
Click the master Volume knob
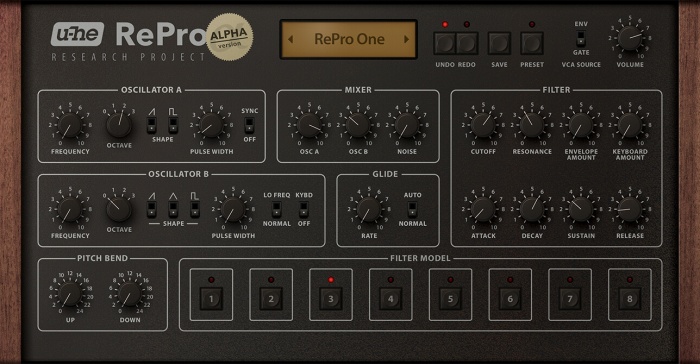[x=630, y=38]
